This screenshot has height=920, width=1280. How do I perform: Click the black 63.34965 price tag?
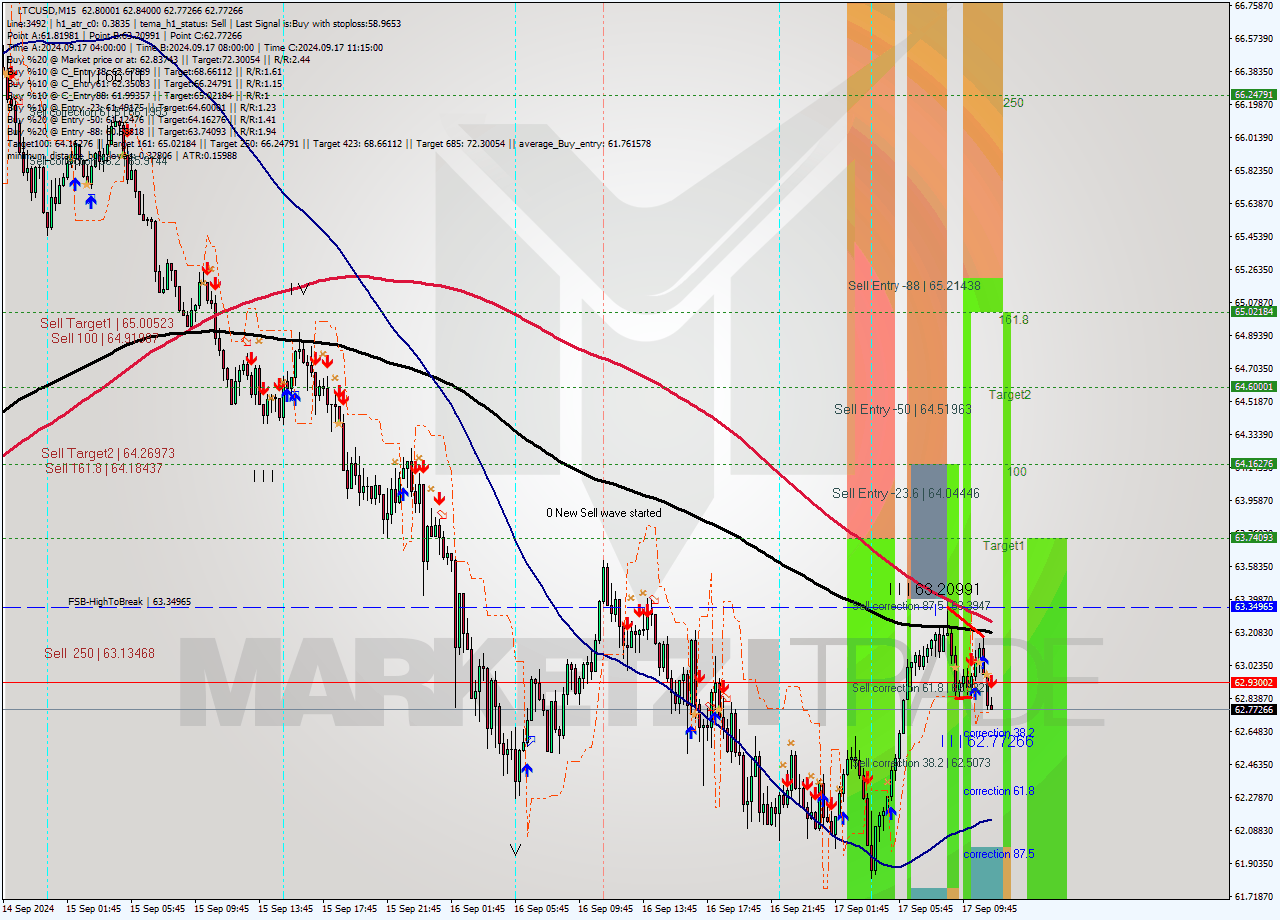click(x=1254, y=607)
